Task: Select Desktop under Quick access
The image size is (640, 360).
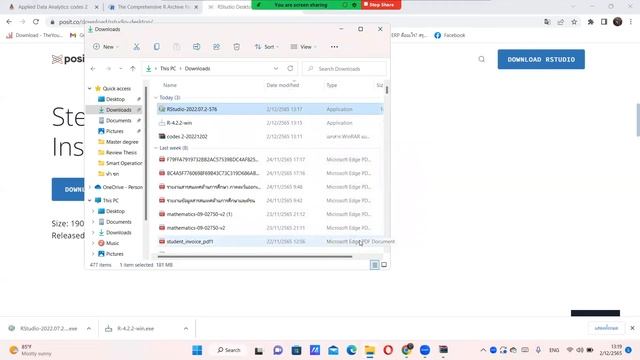Action: coord(116,99)
